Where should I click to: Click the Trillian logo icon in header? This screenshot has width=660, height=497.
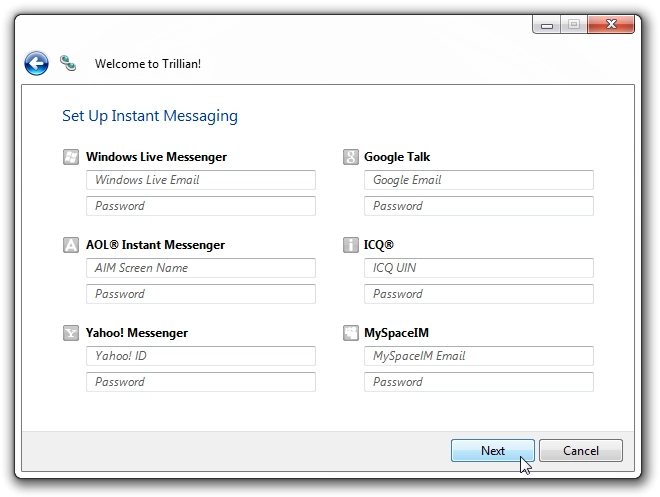tap(68, 63)
